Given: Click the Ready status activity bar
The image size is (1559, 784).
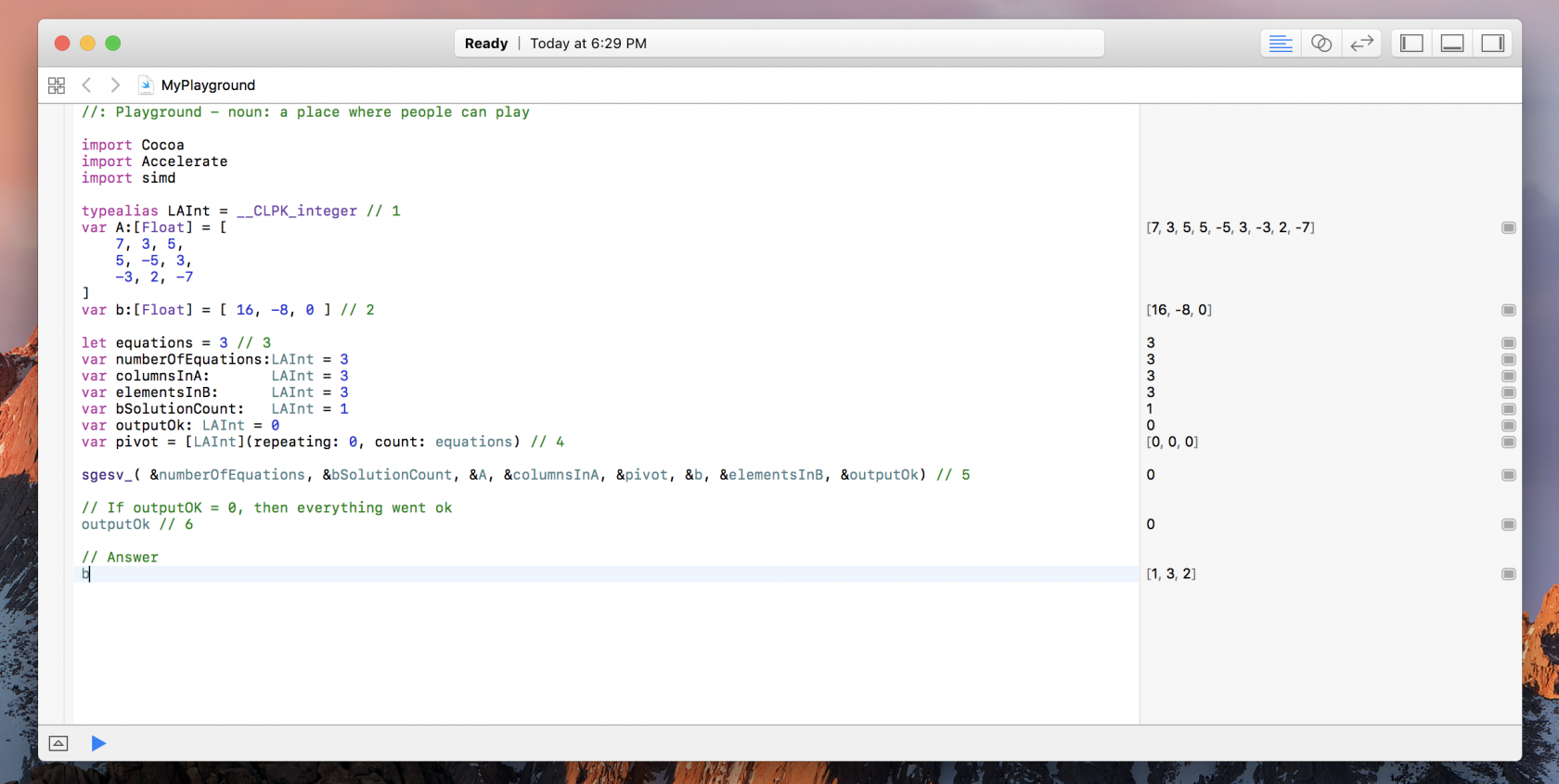Looking at the screenshot, I should pos(779,44).
